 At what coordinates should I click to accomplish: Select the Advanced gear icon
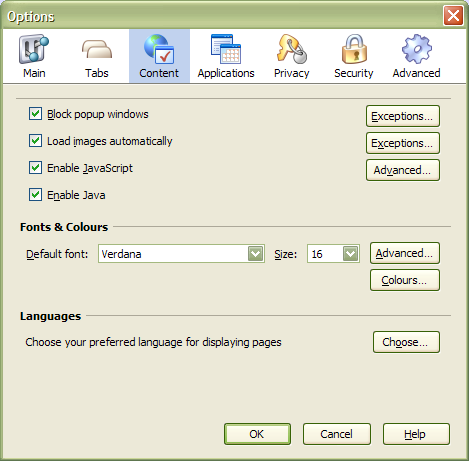(417, 49)
